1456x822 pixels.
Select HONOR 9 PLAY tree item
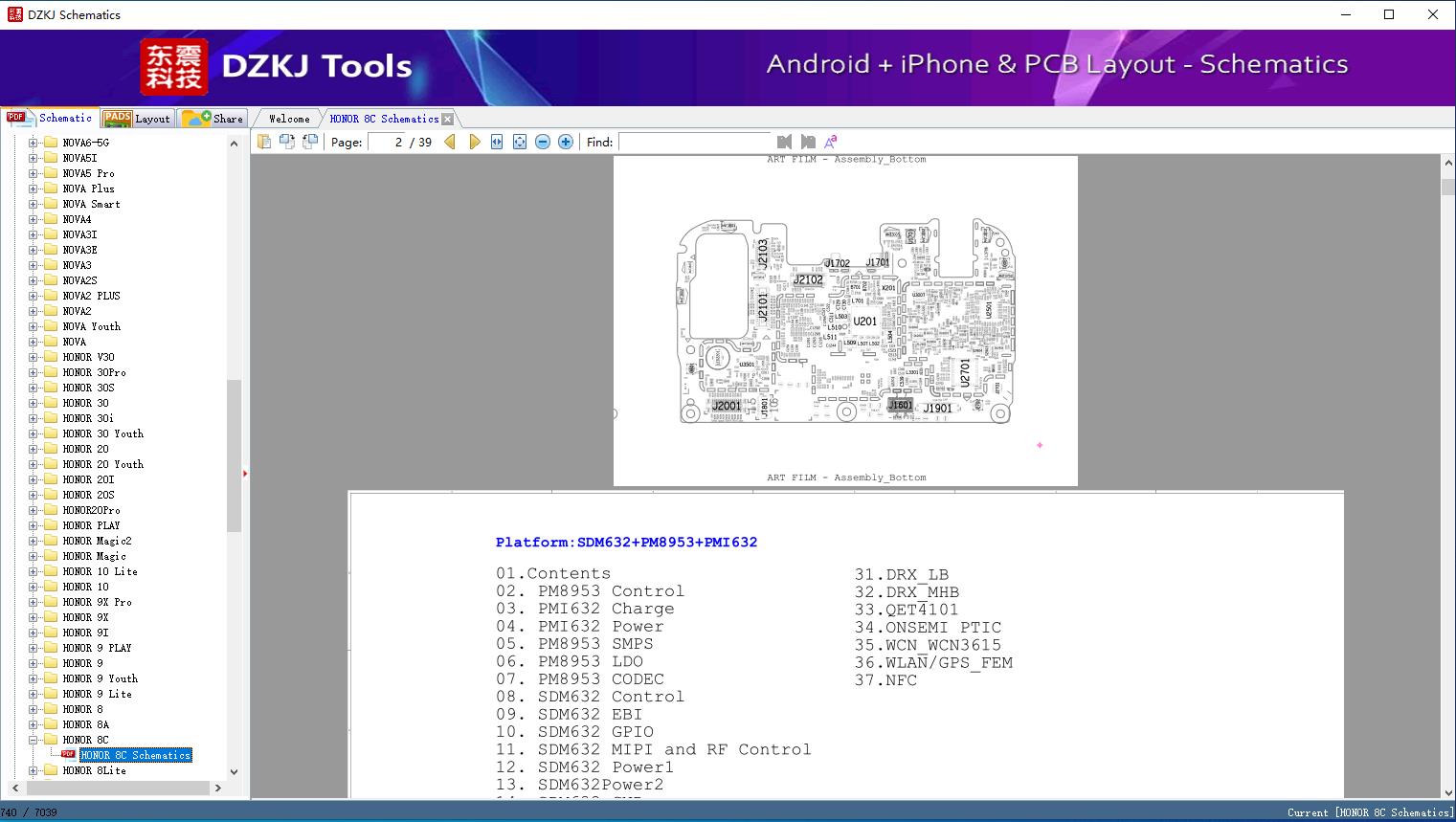coord(97,648)
